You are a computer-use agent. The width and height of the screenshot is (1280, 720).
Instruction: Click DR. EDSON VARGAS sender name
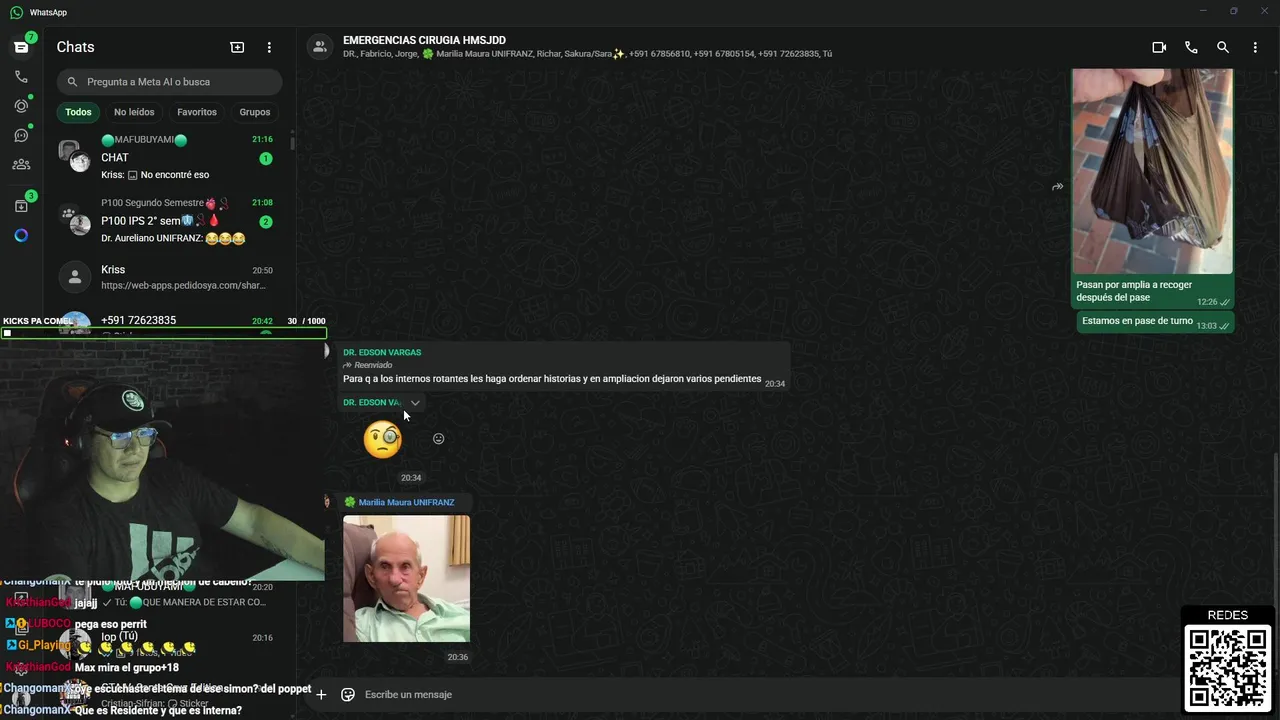382,352
